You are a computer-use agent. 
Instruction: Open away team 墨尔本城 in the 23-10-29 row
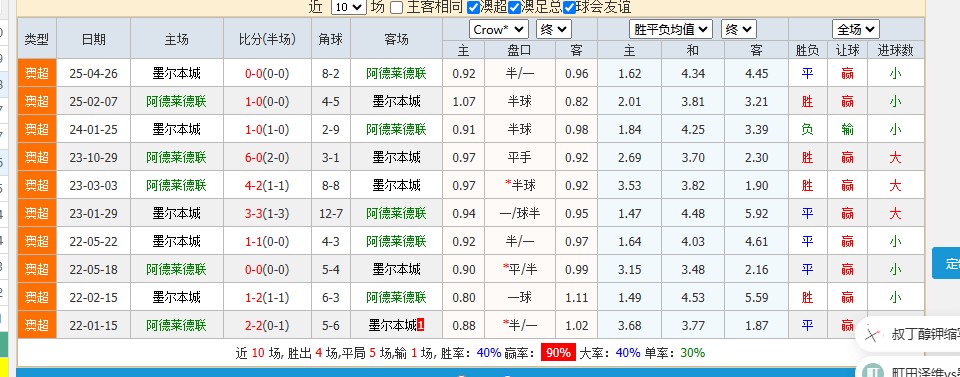pyautogui.click(x=396, y=157)
